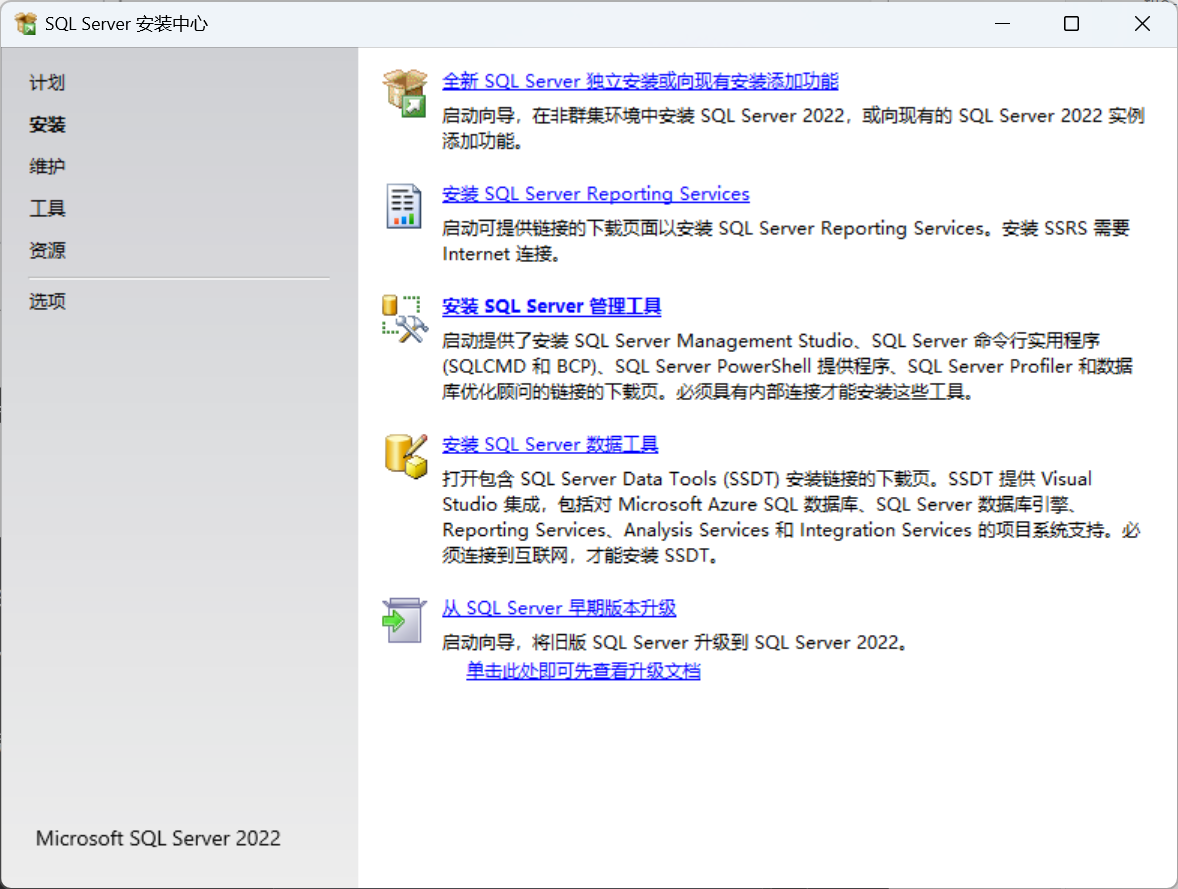Click the upgrade from earlier version icon
Image resolution: width=1178 pixels, height=889 pixels.
coord(404,620)
